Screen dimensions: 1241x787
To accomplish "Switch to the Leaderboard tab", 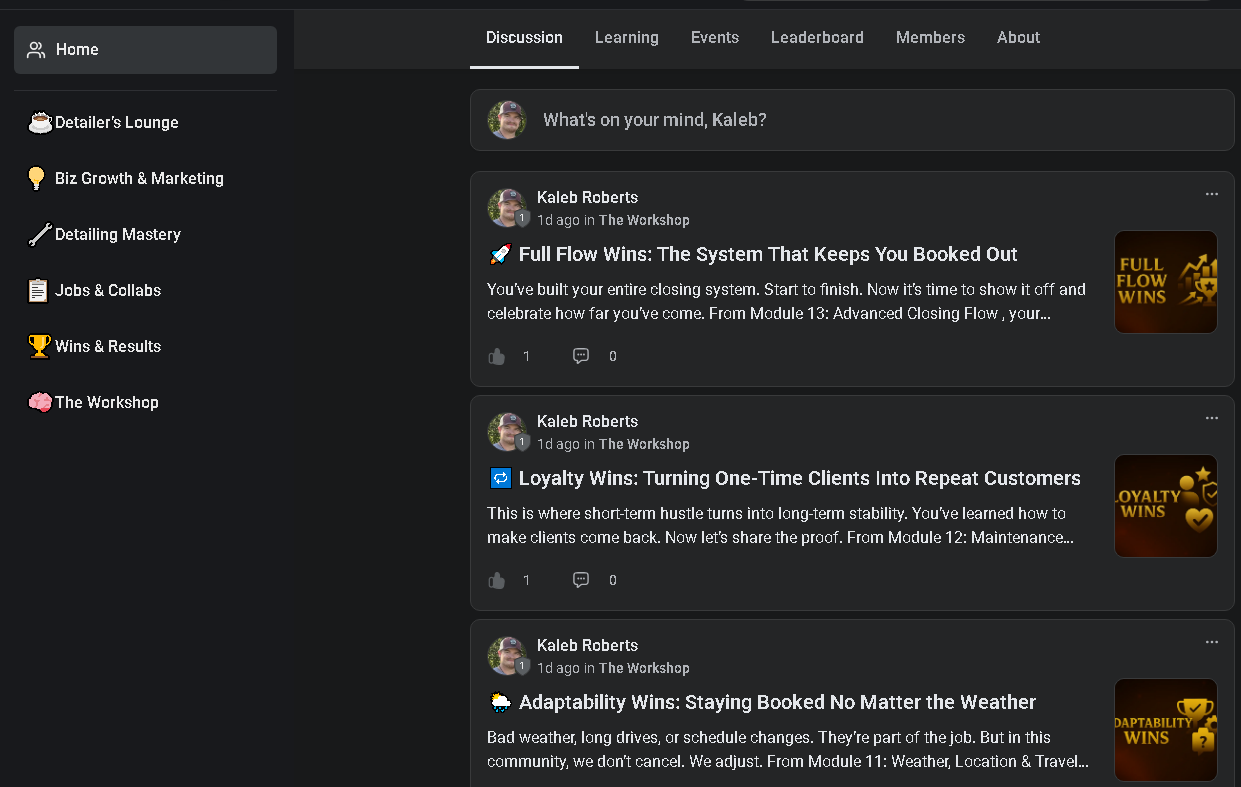I will click(817, 37).
